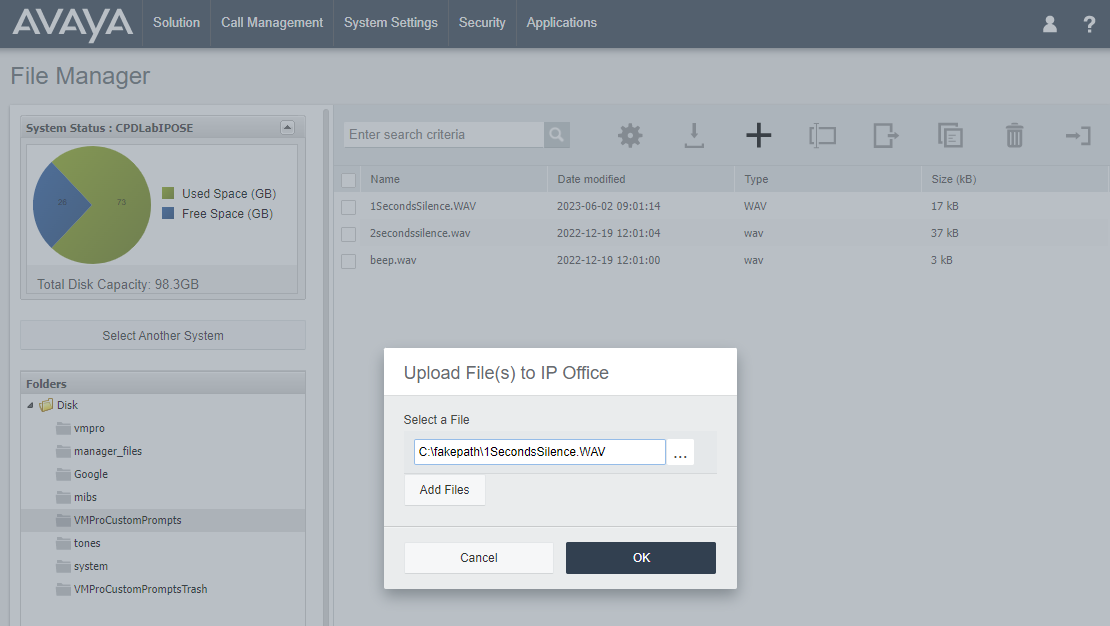Image resolution: width=1110 pixels, height=626 pixels.
Task: Toggle the select-all checkbox in header
Action: tap(348, 180)
